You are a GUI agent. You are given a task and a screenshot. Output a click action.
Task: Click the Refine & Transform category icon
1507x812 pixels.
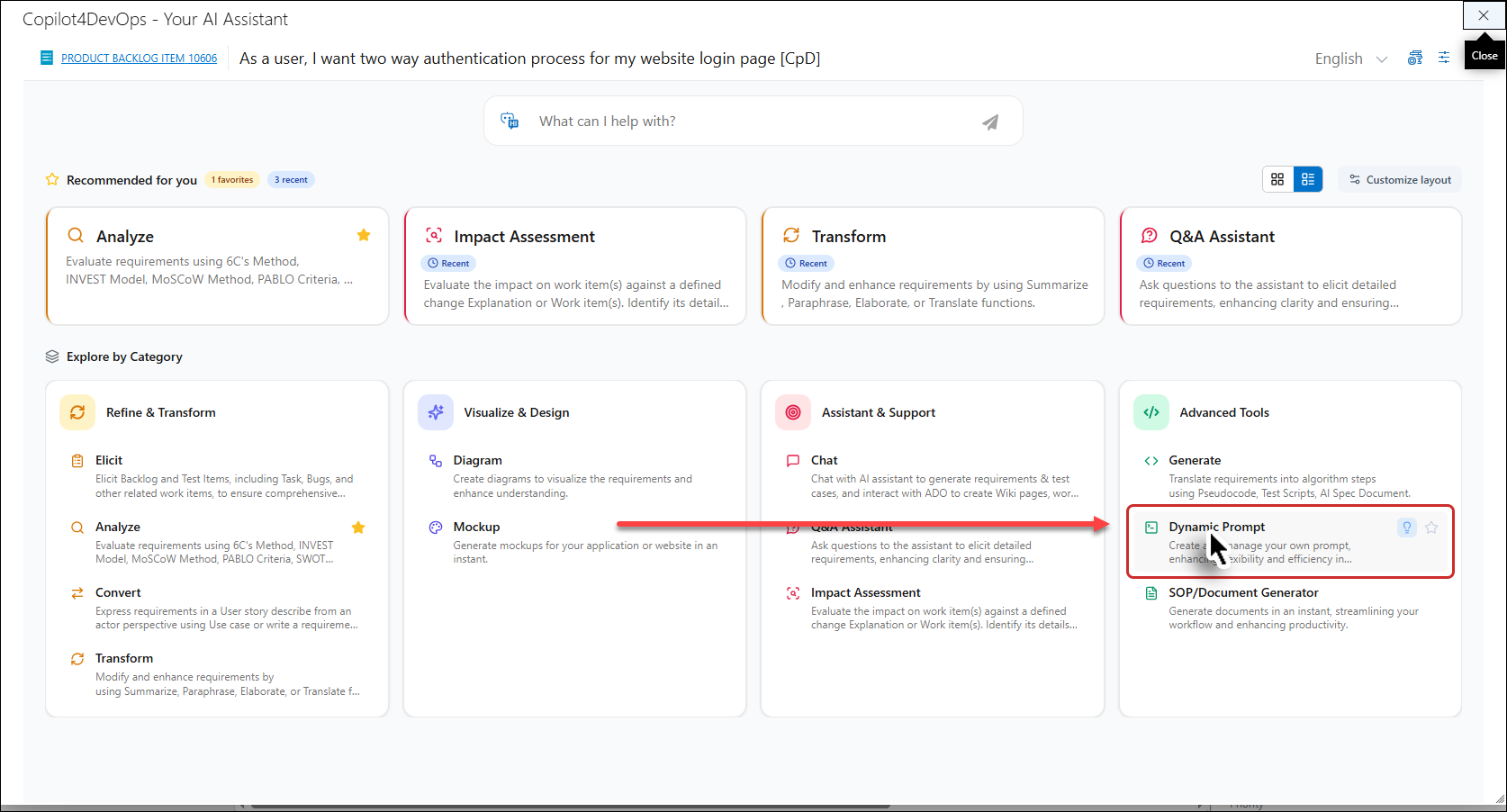tap(77, 412)
